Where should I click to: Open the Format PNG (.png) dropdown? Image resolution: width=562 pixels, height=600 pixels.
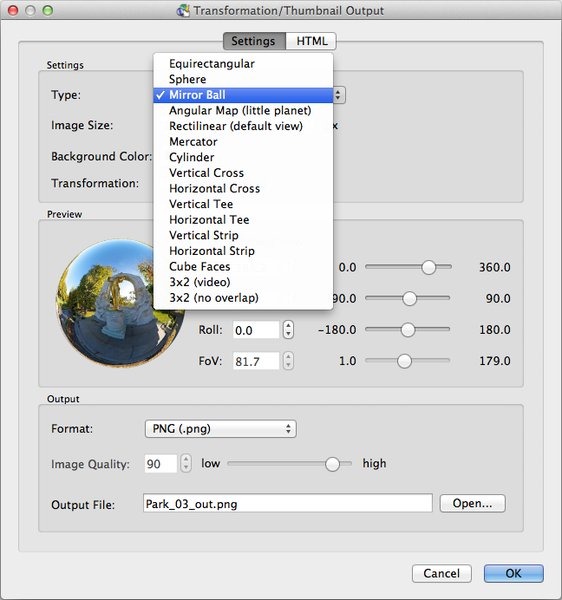(x=221, y=429)
